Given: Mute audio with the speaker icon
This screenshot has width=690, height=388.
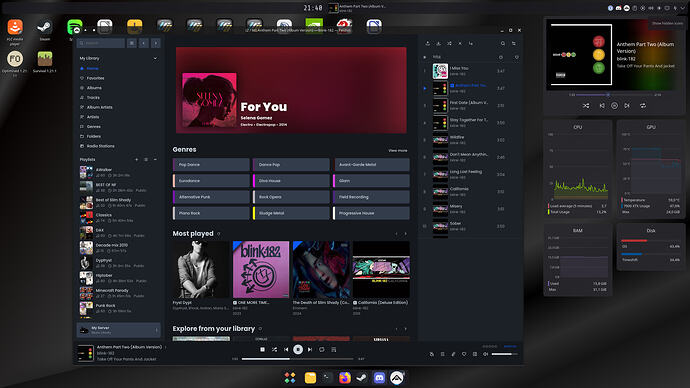Looking at the screenshot, I should pos(485,354).
